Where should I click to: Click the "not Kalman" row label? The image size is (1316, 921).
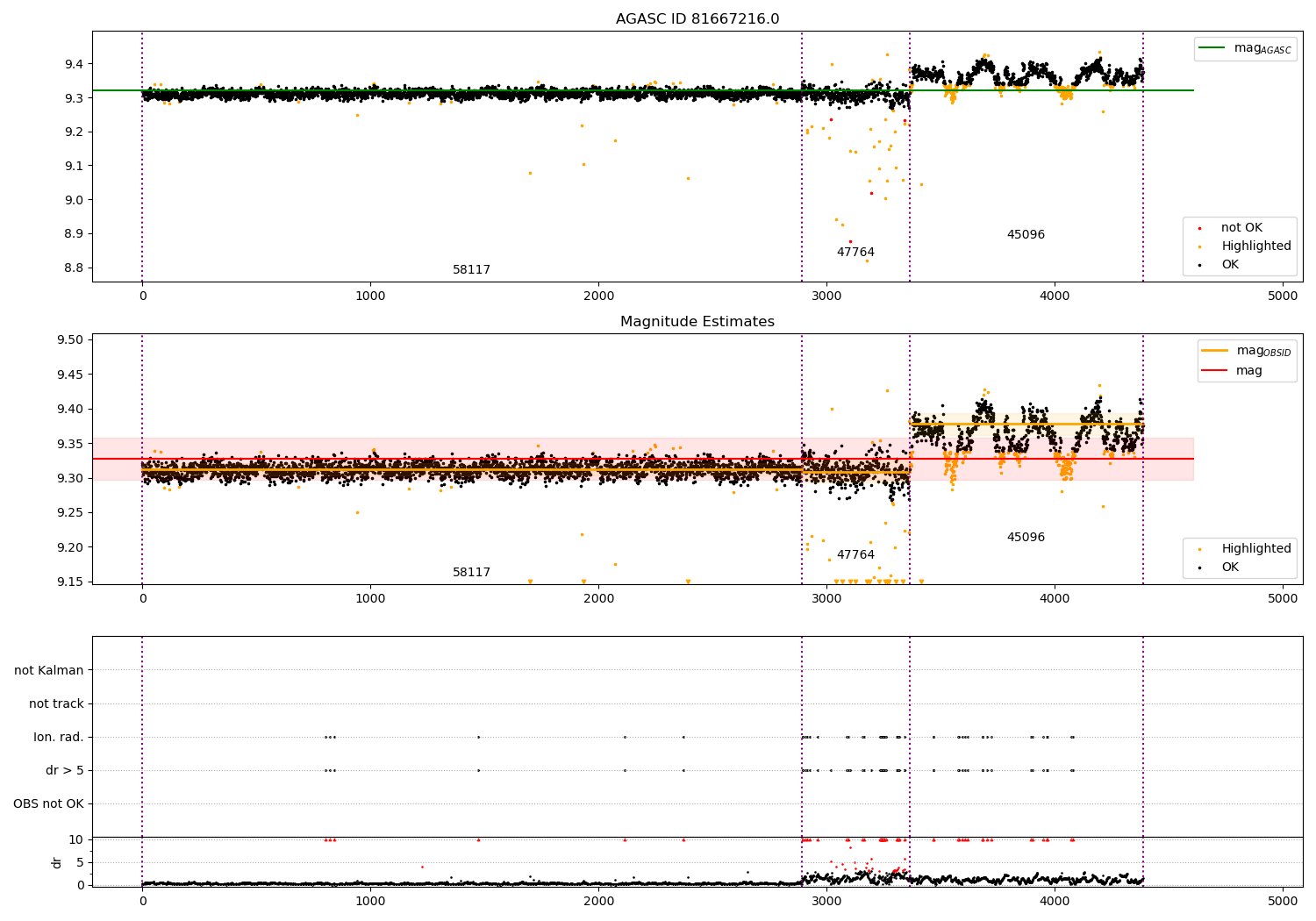coord(49,670)
